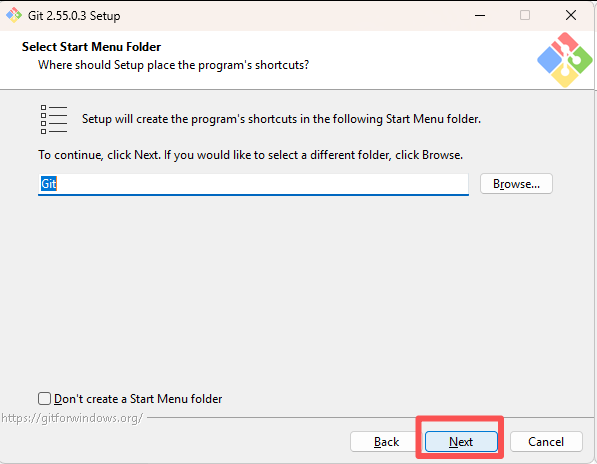
Task: Click the Git logo in the header
Action: (565, 60)
